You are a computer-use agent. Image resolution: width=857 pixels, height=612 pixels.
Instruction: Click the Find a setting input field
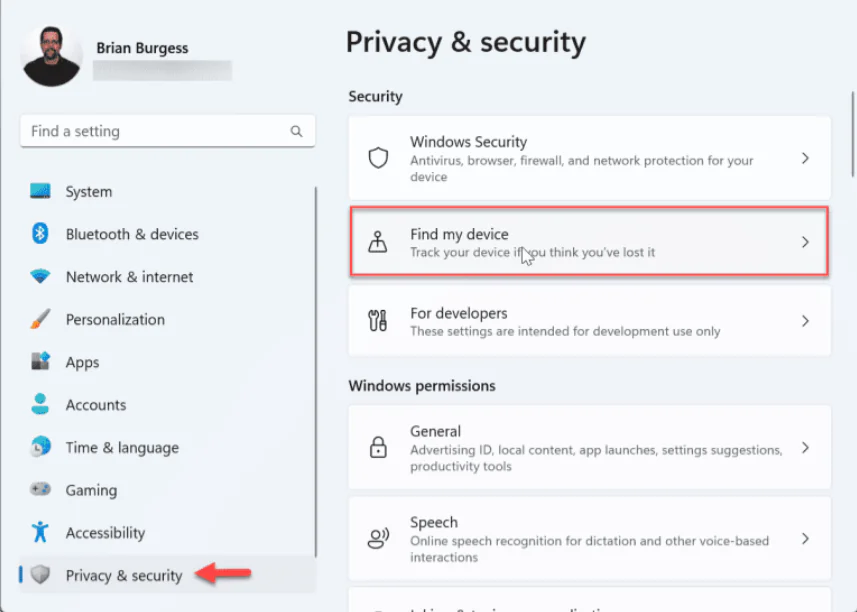coord(150,131)
